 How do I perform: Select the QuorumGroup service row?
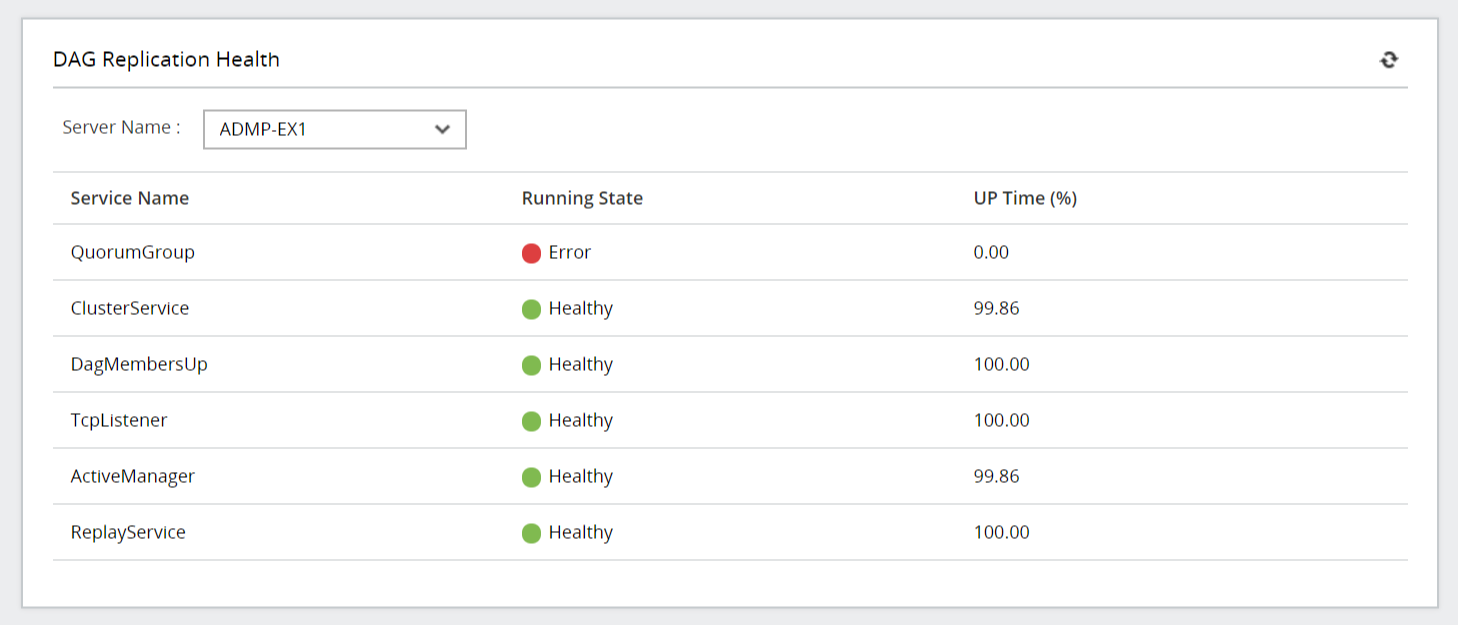[x=132, y=252]
